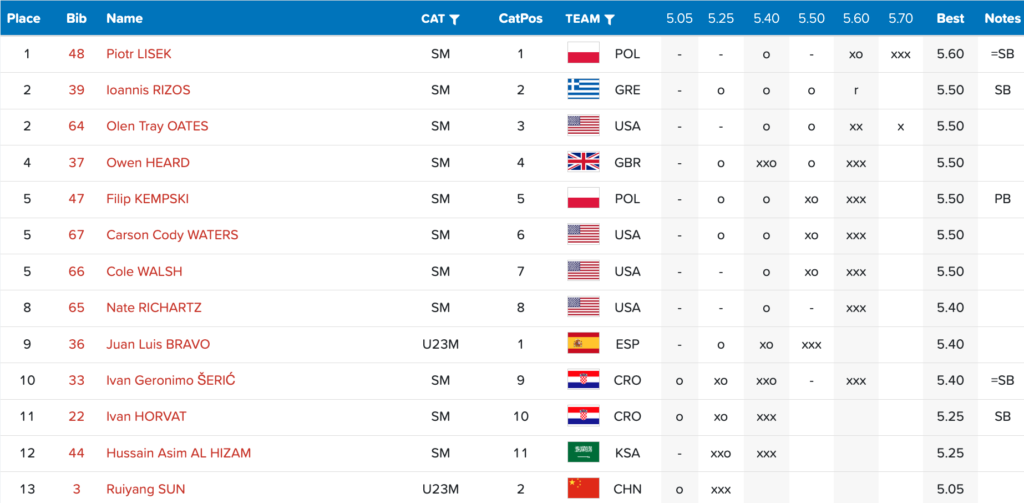Click the 5.70 height column header
1024x503 pixels.
901,19
